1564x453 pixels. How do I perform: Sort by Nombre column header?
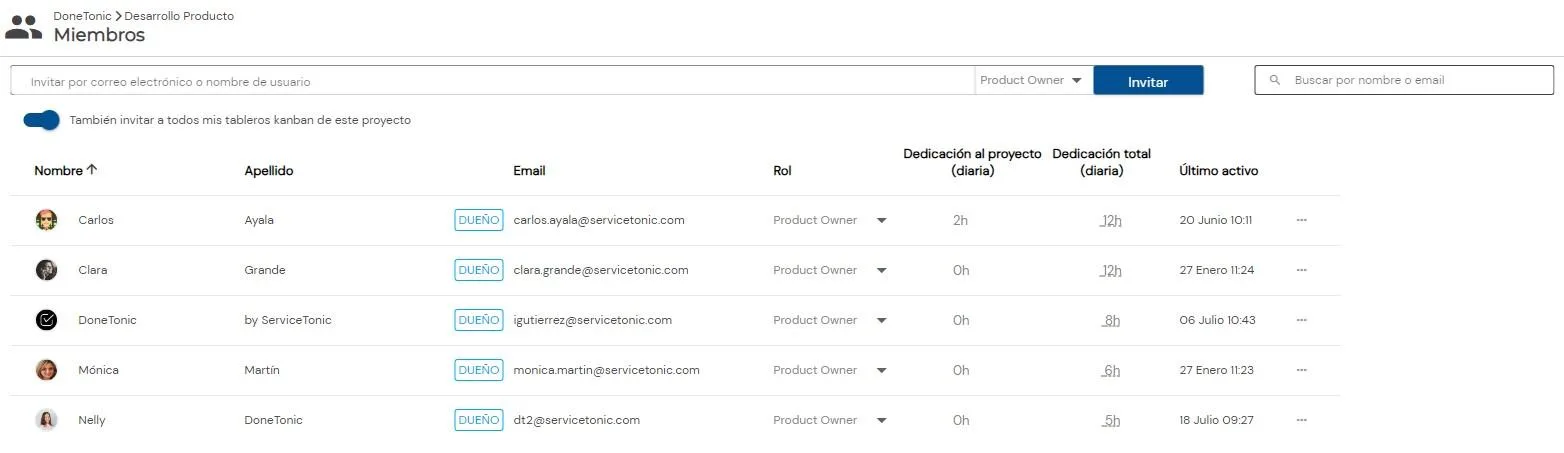(x=58, y=171)
